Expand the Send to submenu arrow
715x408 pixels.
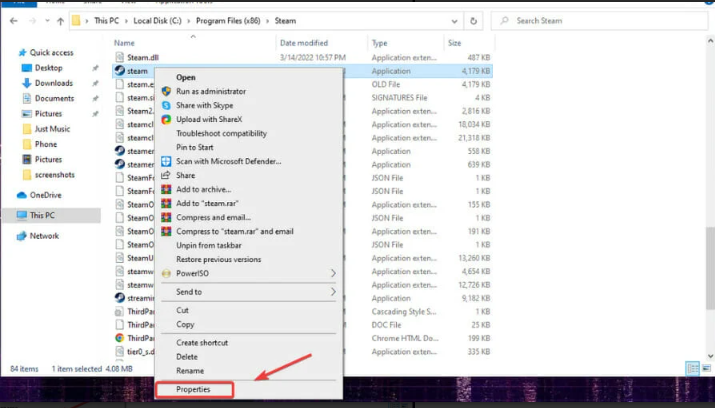[x=333, y=292]
